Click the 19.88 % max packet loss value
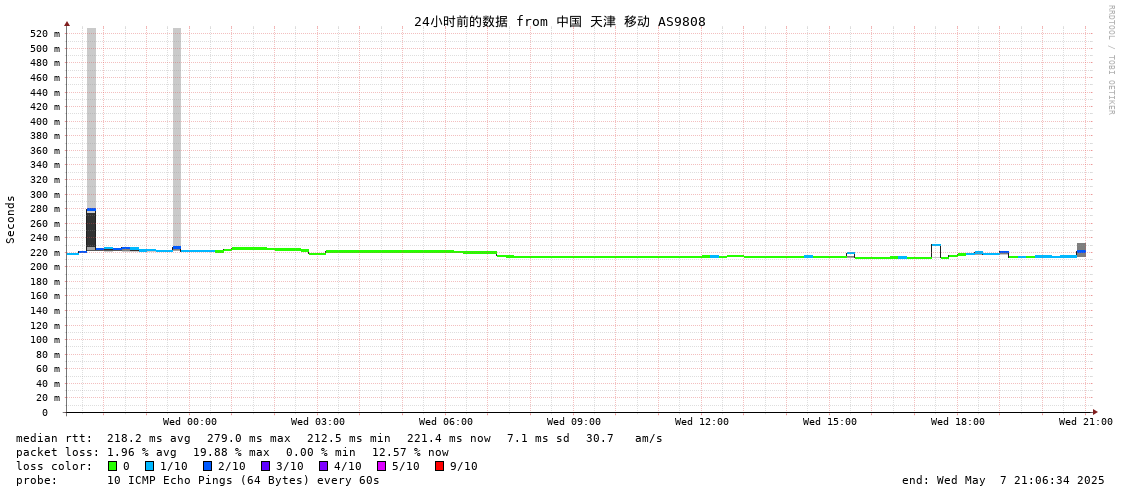This screenshot has height=494, width=1121. 231,453
